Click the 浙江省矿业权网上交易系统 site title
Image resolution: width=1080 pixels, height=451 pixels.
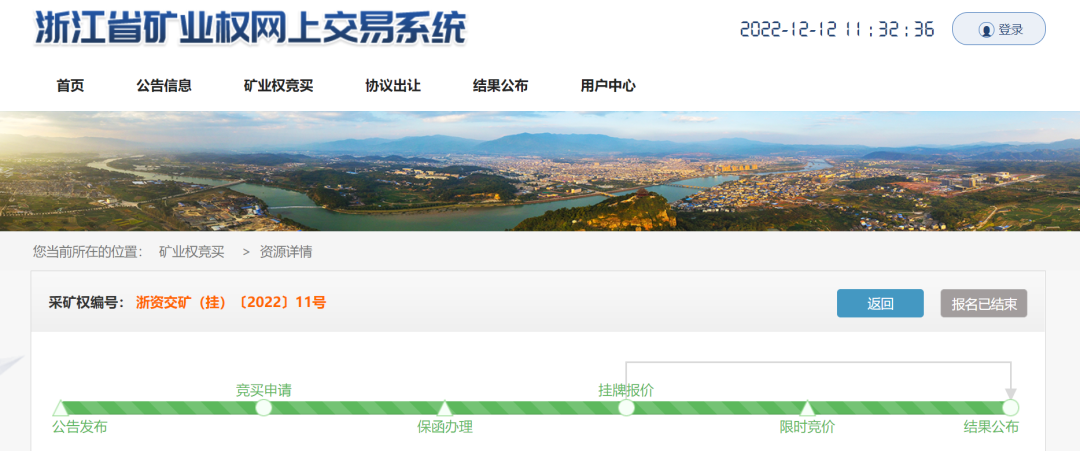coord(250,30)
